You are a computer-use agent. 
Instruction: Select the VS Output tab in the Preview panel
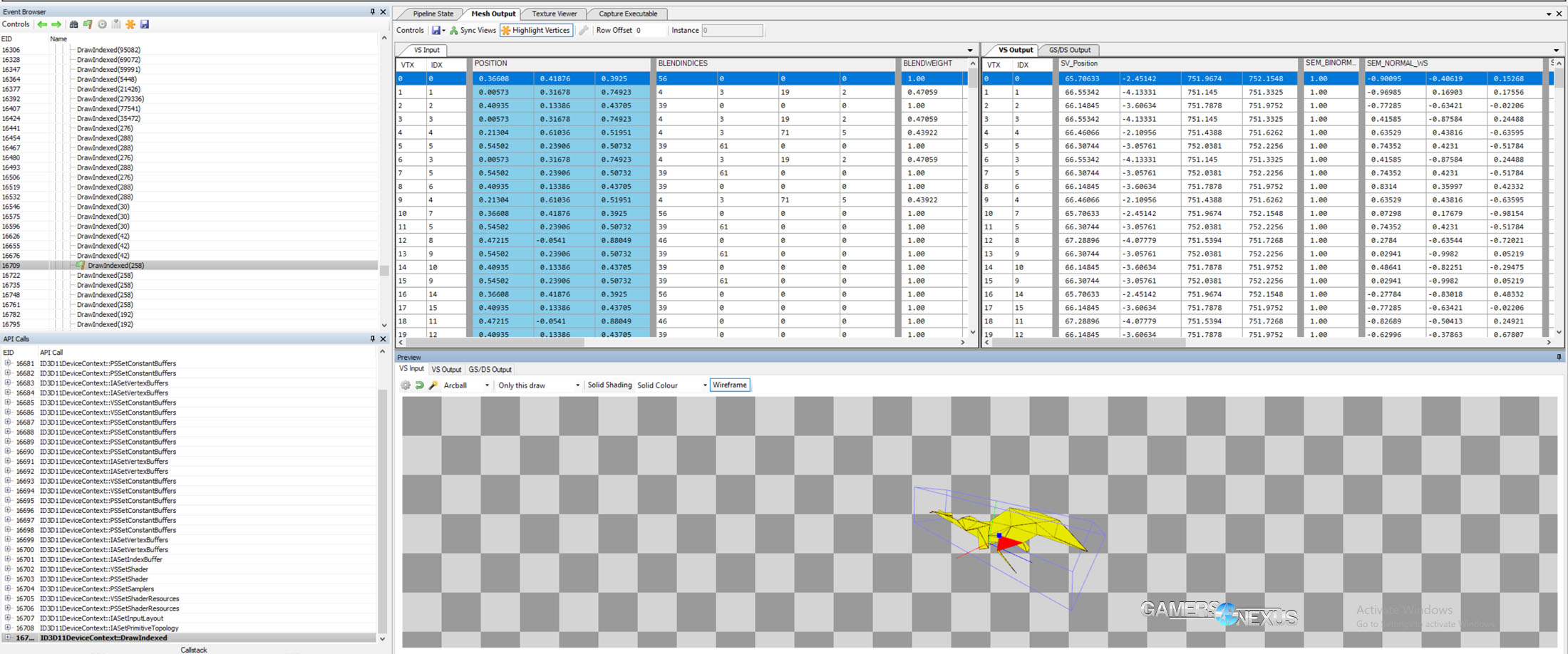446,370
